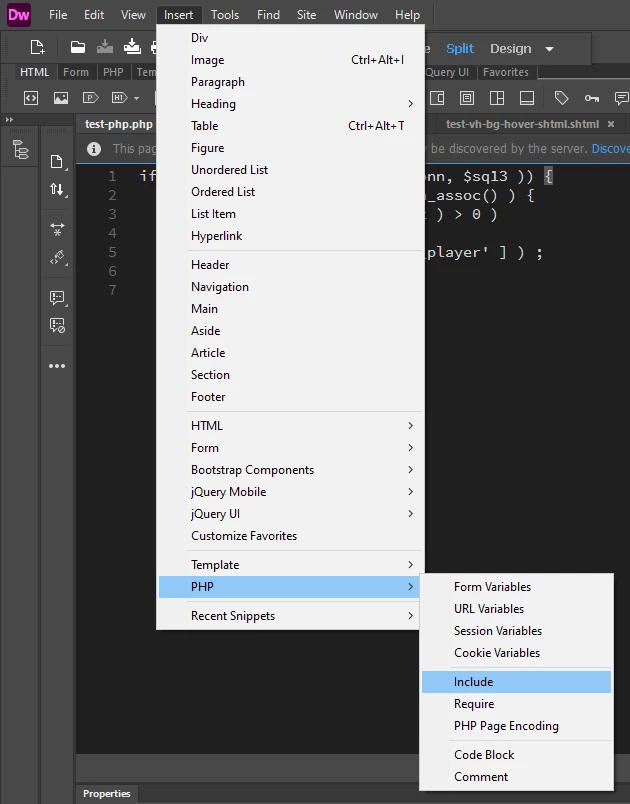
Task: Select Code Block in PHP submenu
Action: pyautogui.click(x=516, y=755)
